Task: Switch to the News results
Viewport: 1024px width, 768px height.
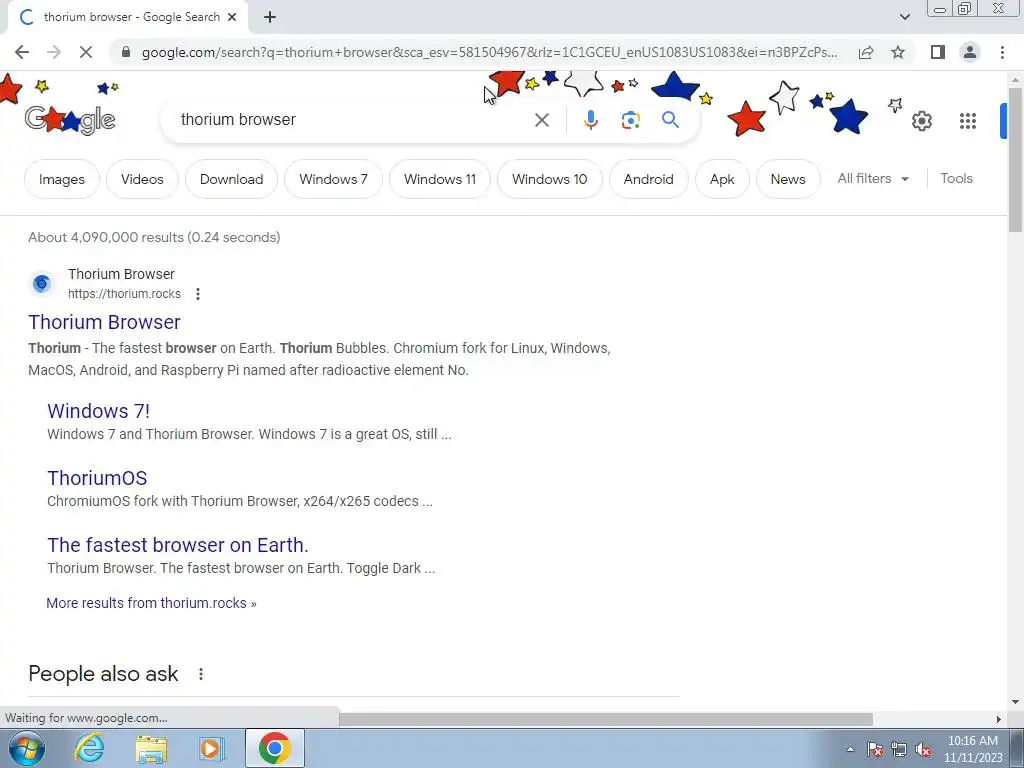Action: click(x=788, y=179)
